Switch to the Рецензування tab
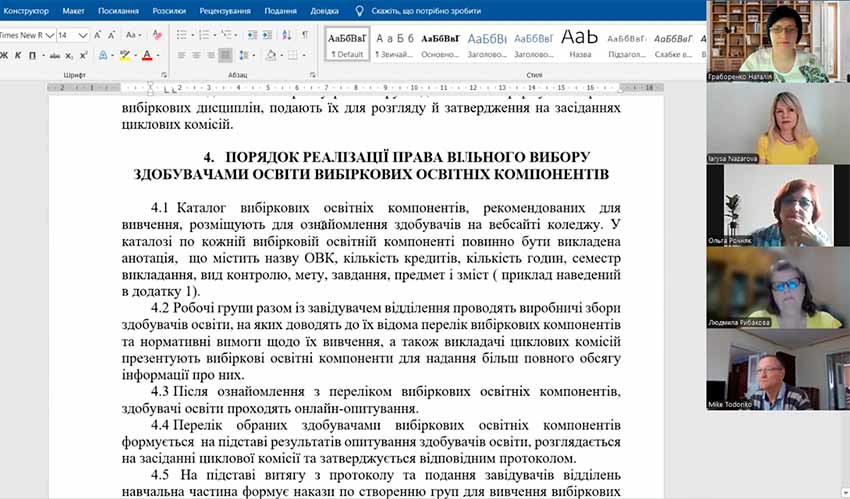The image size is (850, 499). click(x=225, y=10)
